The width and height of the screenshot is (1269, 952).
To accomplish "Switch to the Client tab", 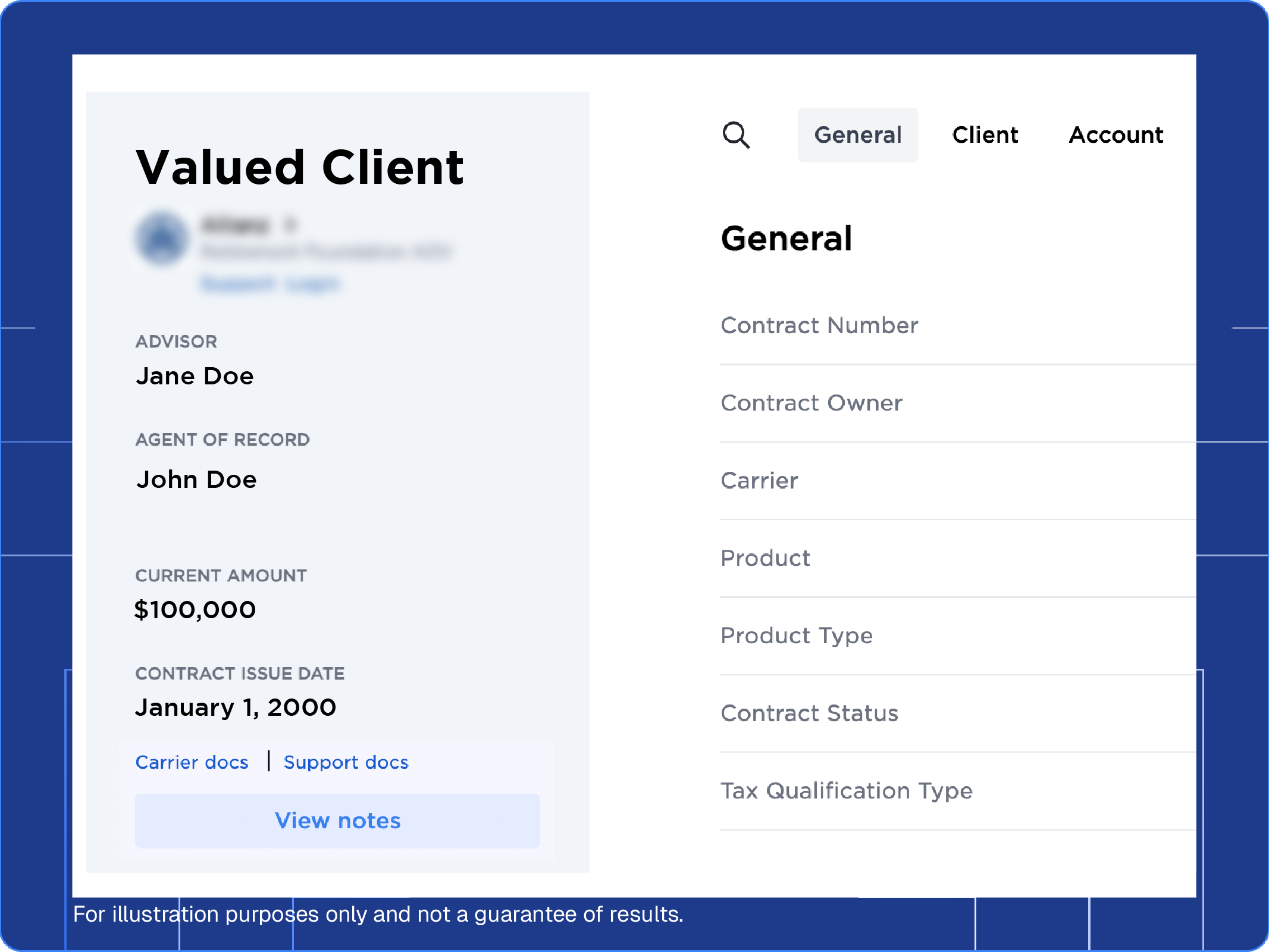I will pos(985,135).
